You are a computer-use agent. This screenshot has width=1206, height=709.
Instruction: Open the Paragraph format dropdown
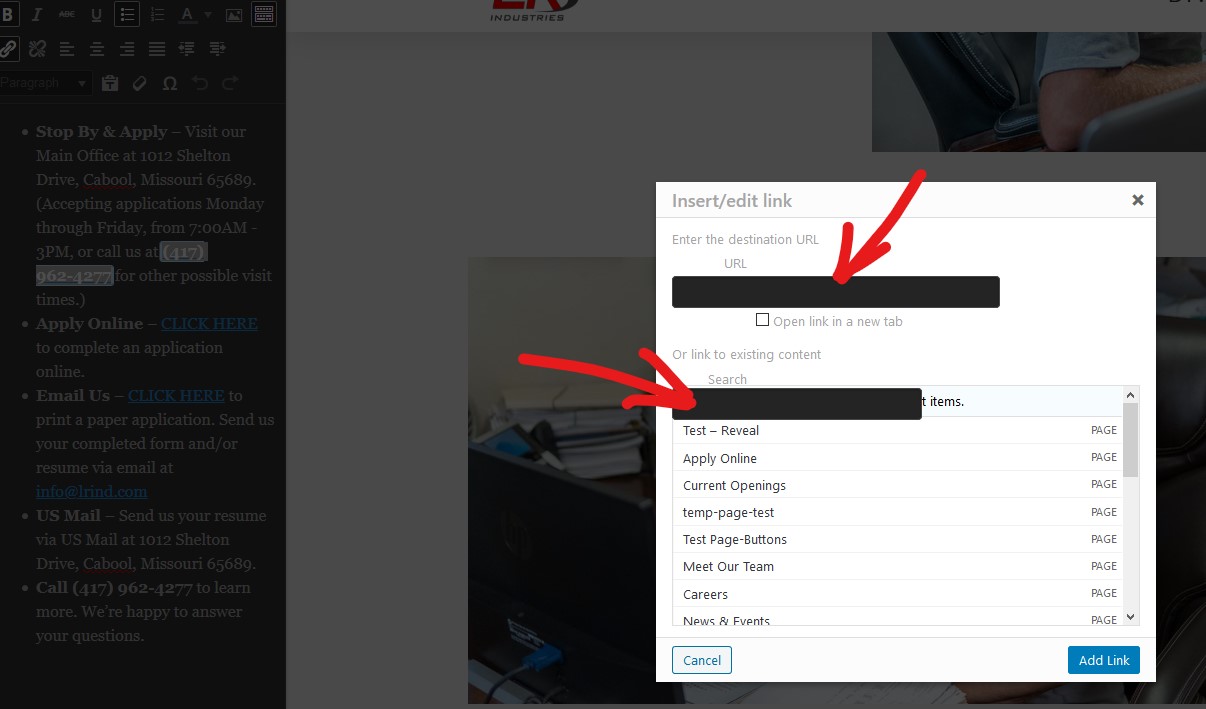[x=45, y=83]
